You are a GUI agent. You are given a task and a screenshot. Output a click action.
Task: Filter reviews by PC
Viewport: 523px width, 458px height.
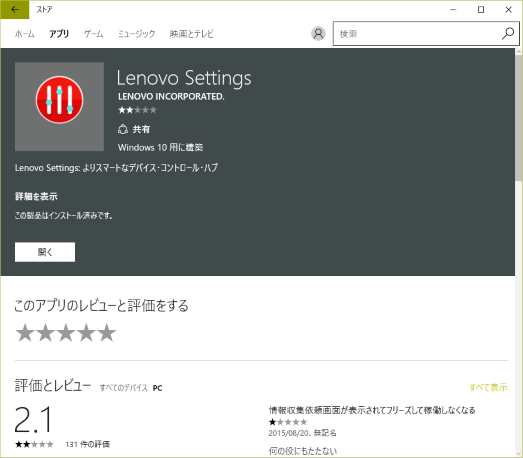[x=157, y=388]
